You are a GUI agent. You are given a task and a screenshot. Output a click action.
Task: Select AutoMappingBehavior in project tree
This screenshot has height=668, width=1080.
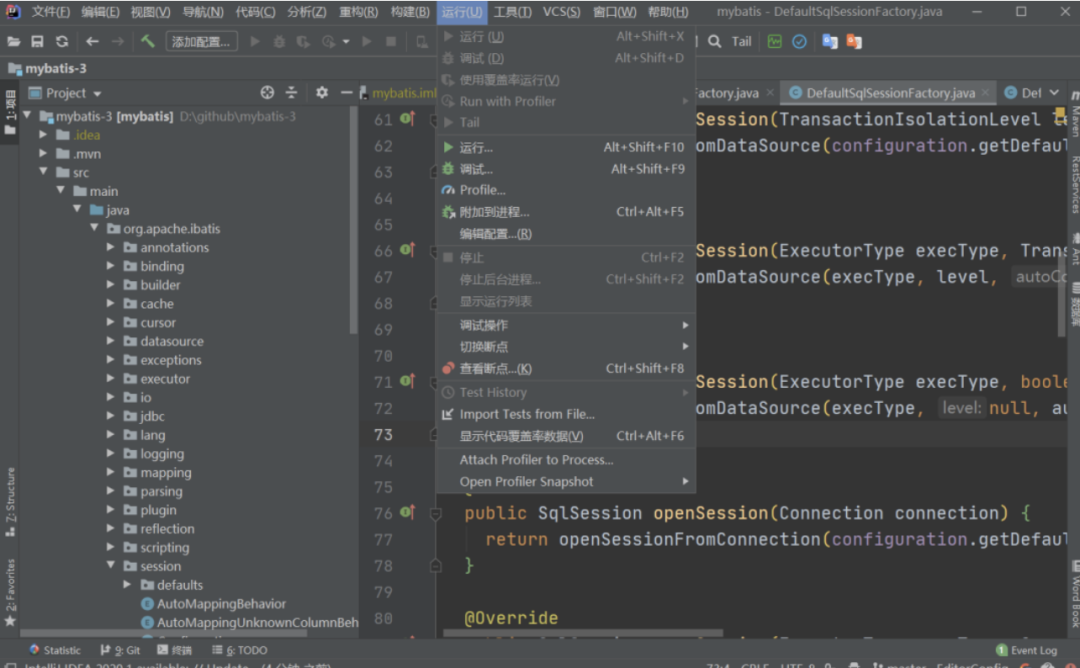tap(221, 603)
